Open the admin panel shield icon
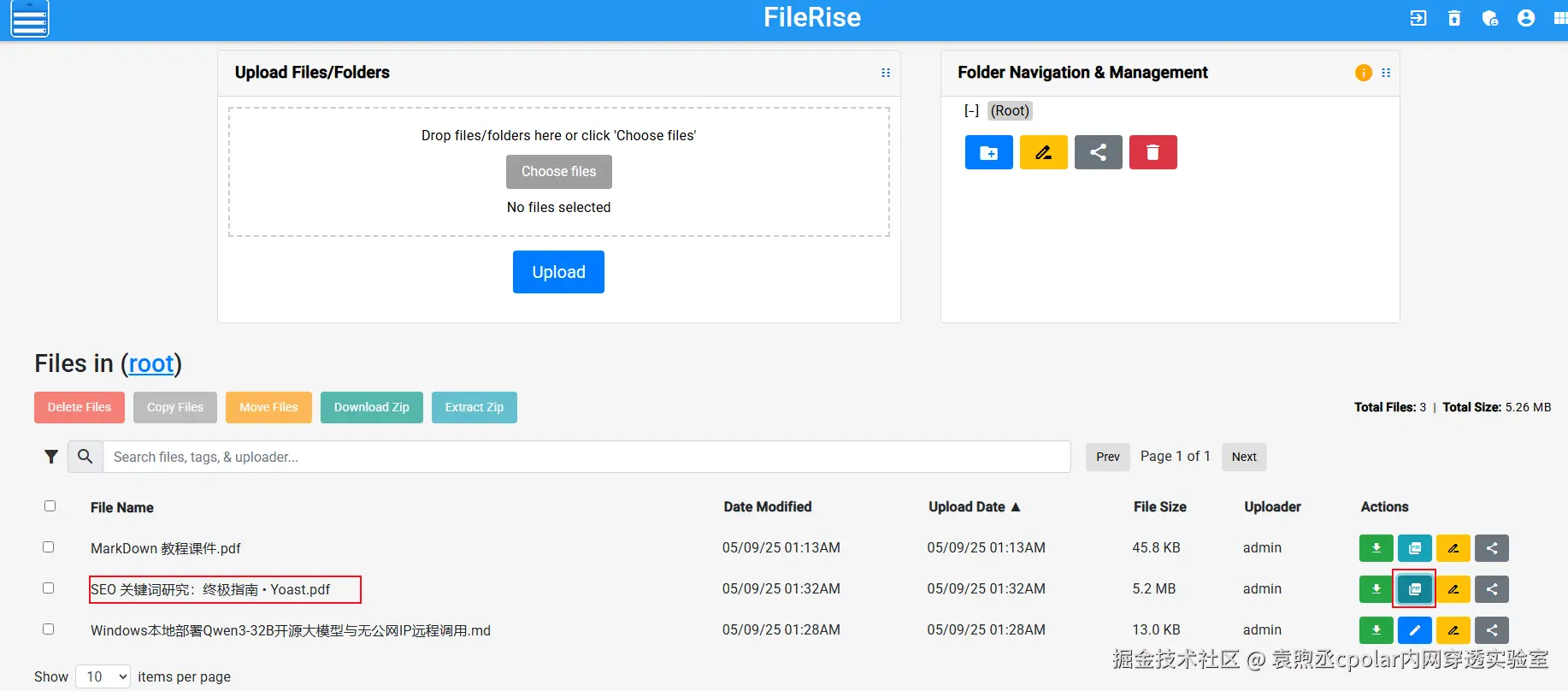Screen dimensions: 1568x691 pyautogui.click(x=1490, y=18)
